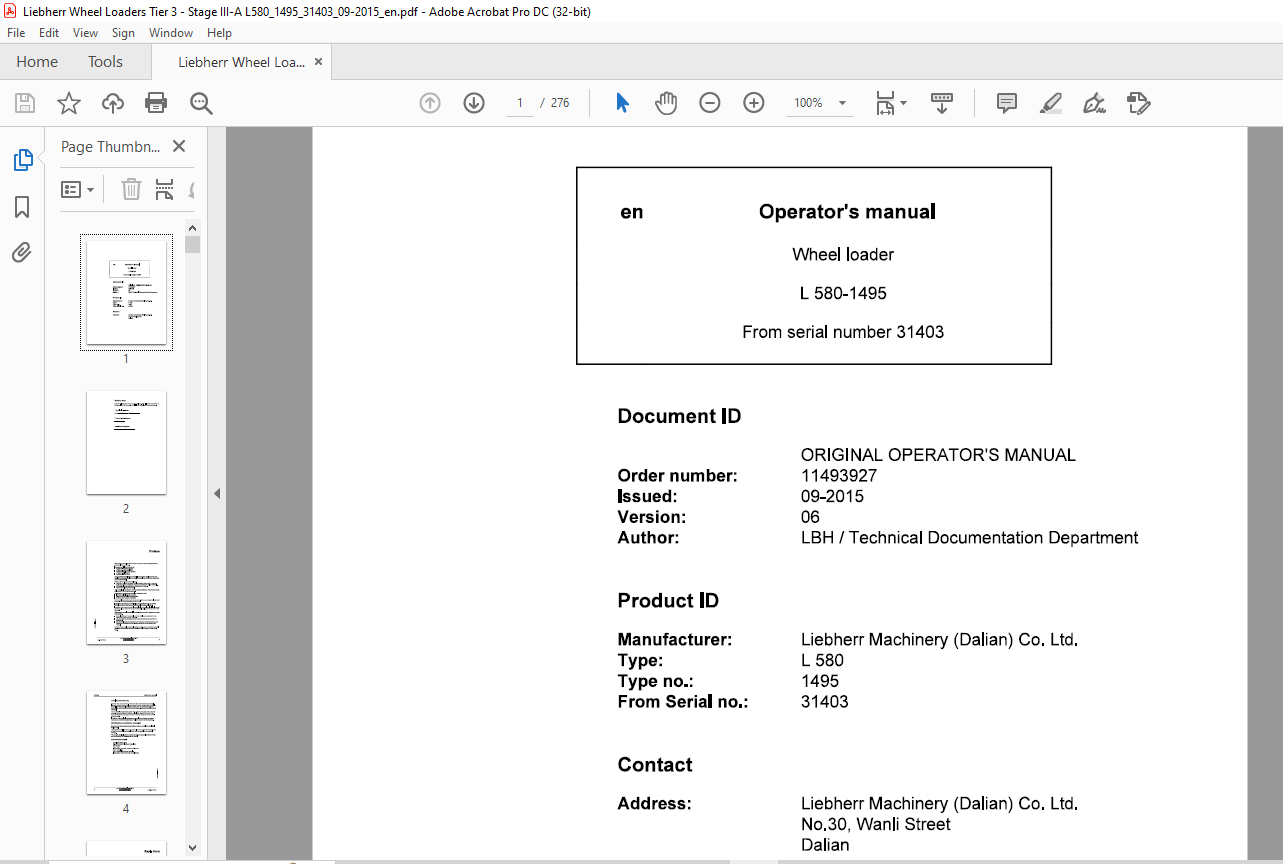Click the upload to cloud icon
This screenshot has width=1283, height=864.
(113, 103)
